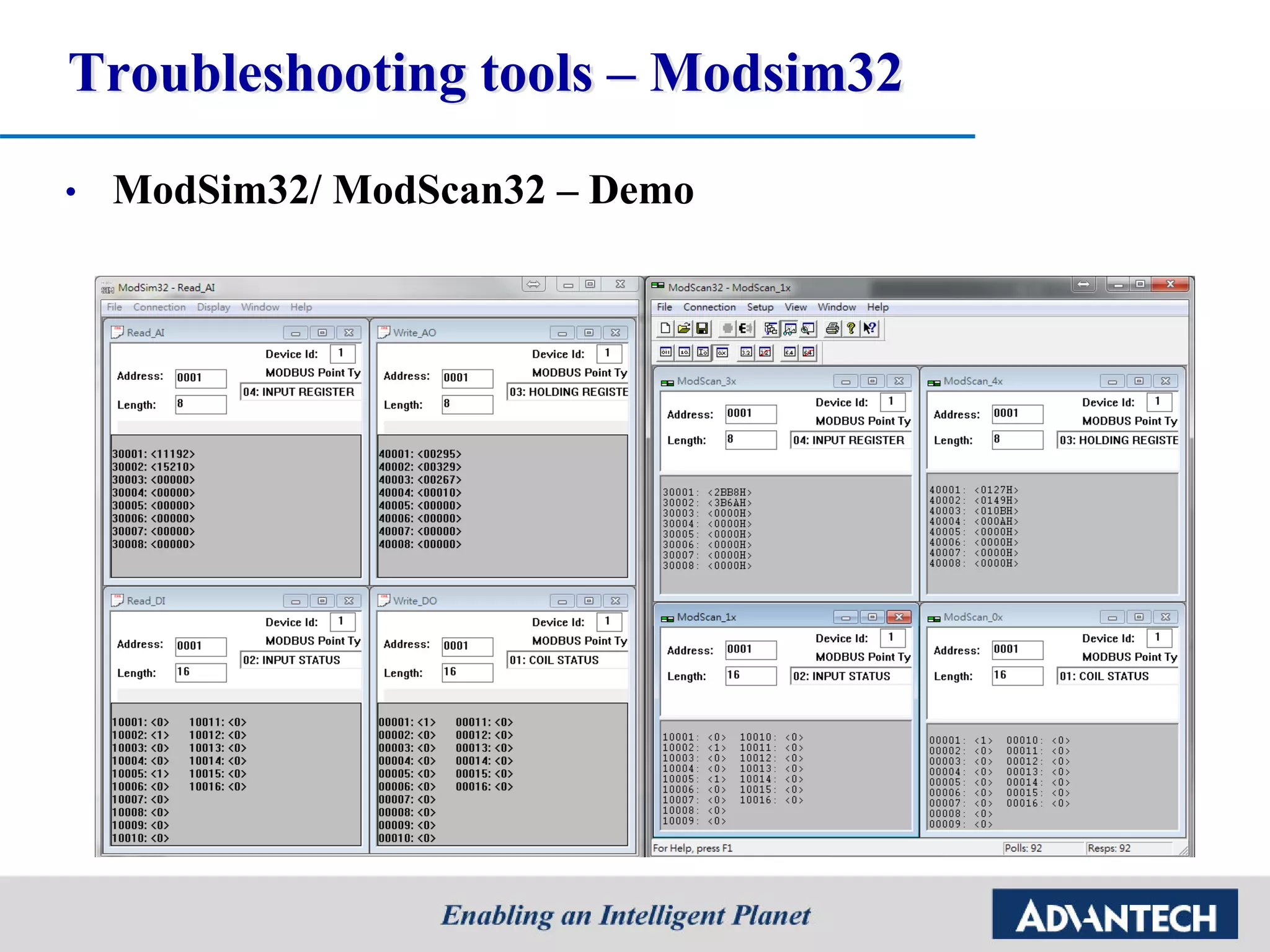Click the Read_DI child window title bar
This screenshot has height=952, width=1270.
pos(236,600)
